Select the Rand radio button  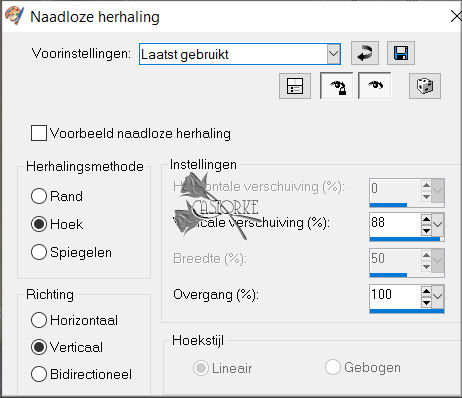39,196
